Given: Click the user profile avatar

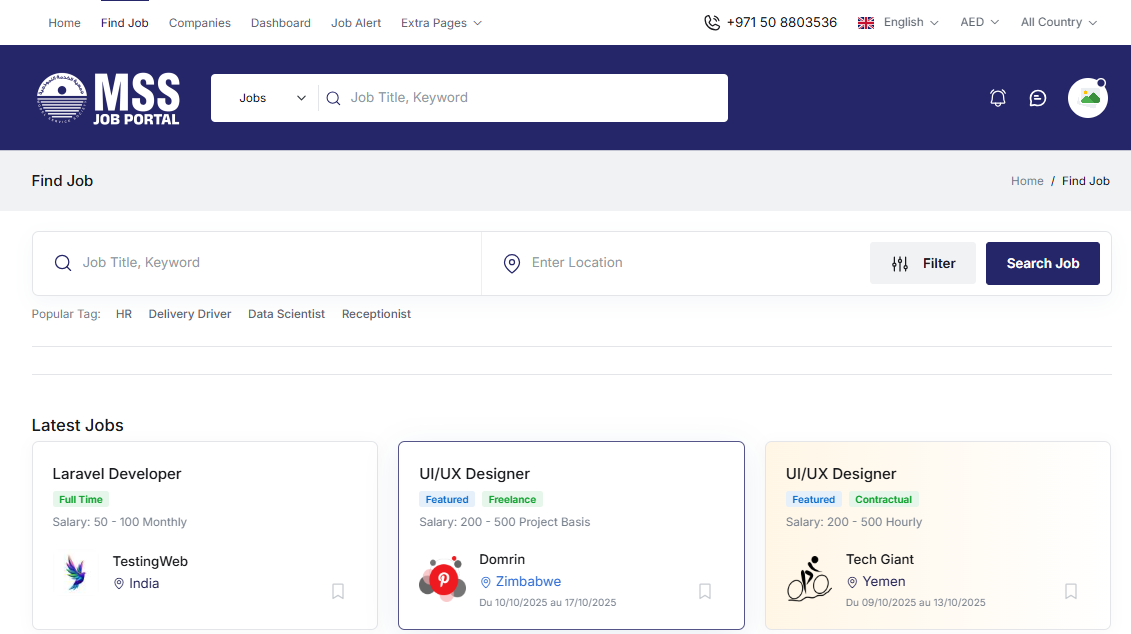Looking at the screenshot, I should point(1088,98).
